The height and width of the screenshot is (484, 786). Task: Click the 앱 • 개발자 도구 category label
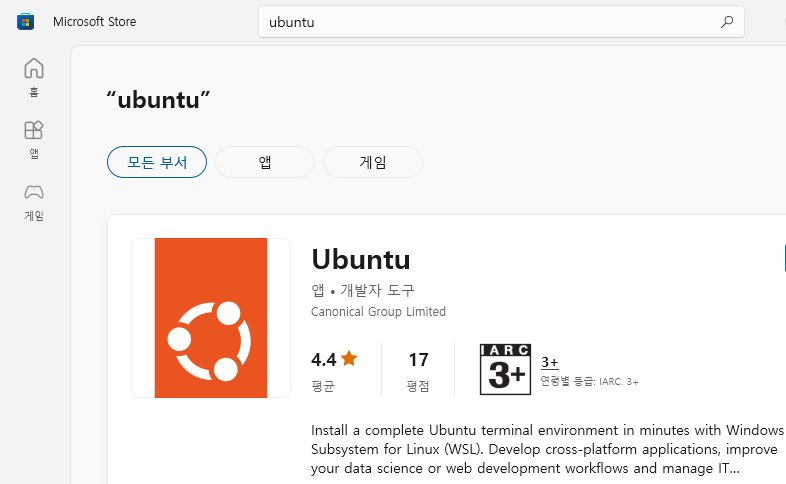[x=362, y=290]
